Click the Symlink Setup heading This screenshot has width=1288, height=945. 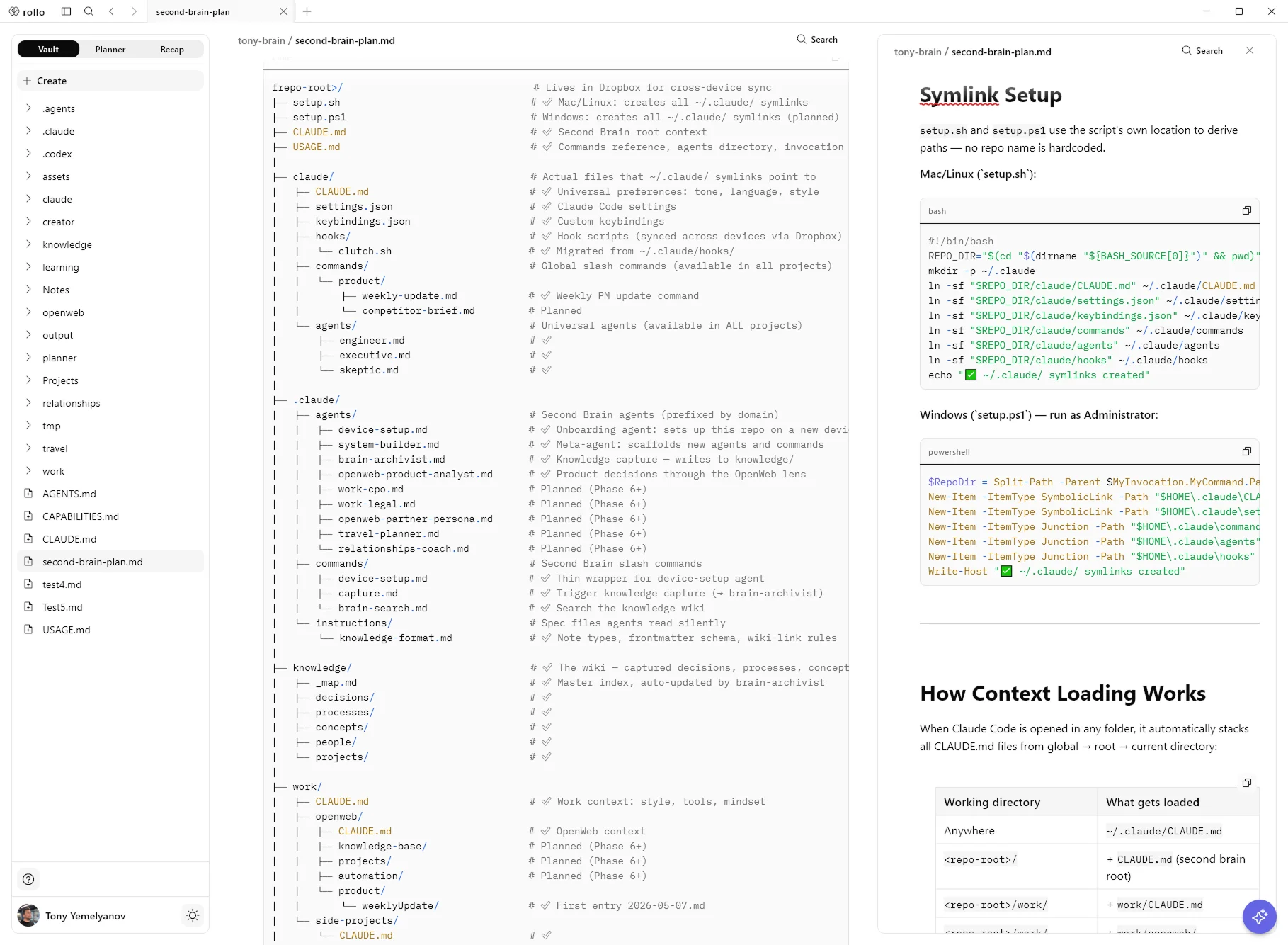click(991, 95)
